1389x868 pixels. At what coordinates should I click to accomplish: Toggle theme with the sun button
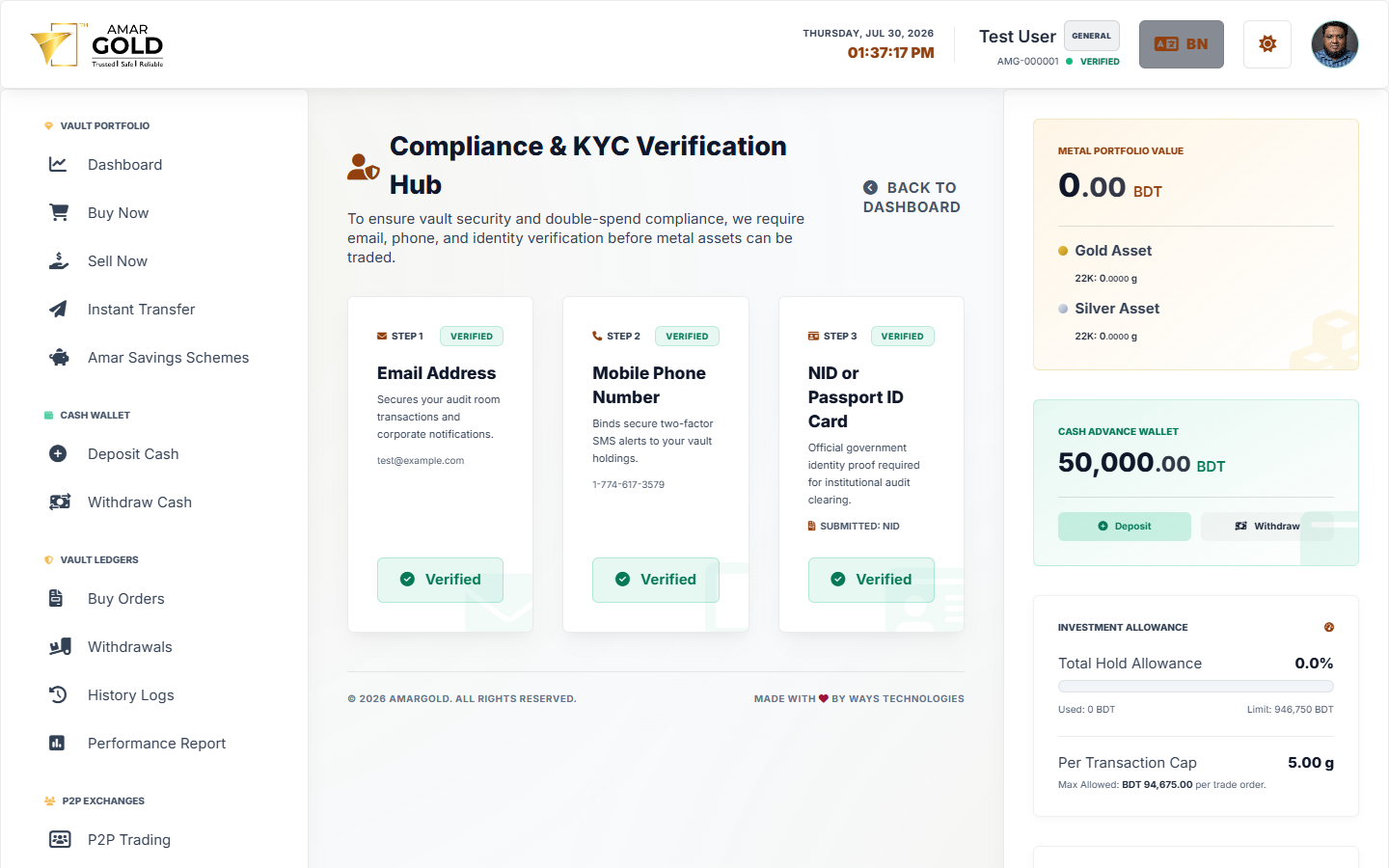point(1267,44)
